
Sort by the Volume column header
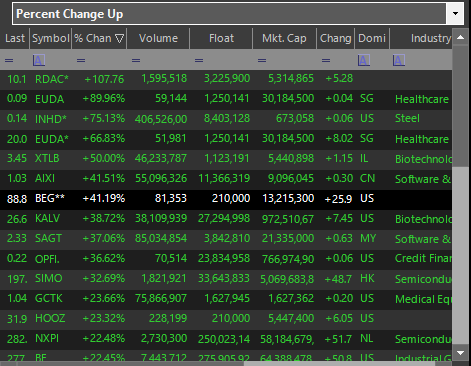pyautogui.click(x=158, y=38)
